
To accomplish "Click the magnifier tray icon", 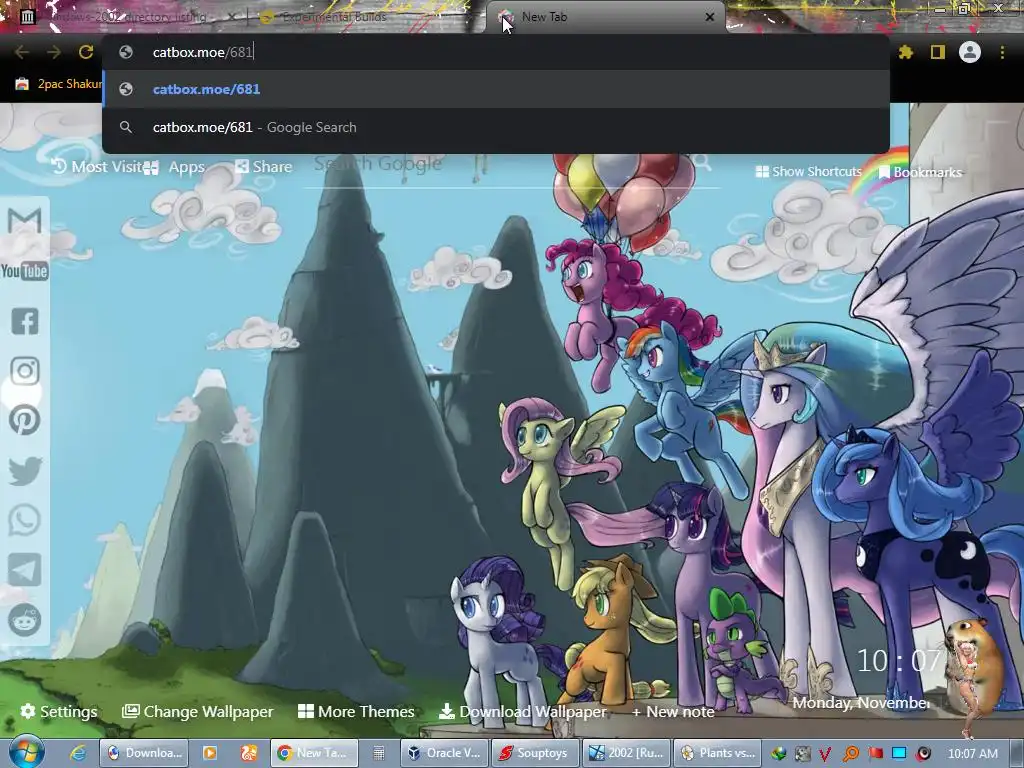I will click(851, 754).
